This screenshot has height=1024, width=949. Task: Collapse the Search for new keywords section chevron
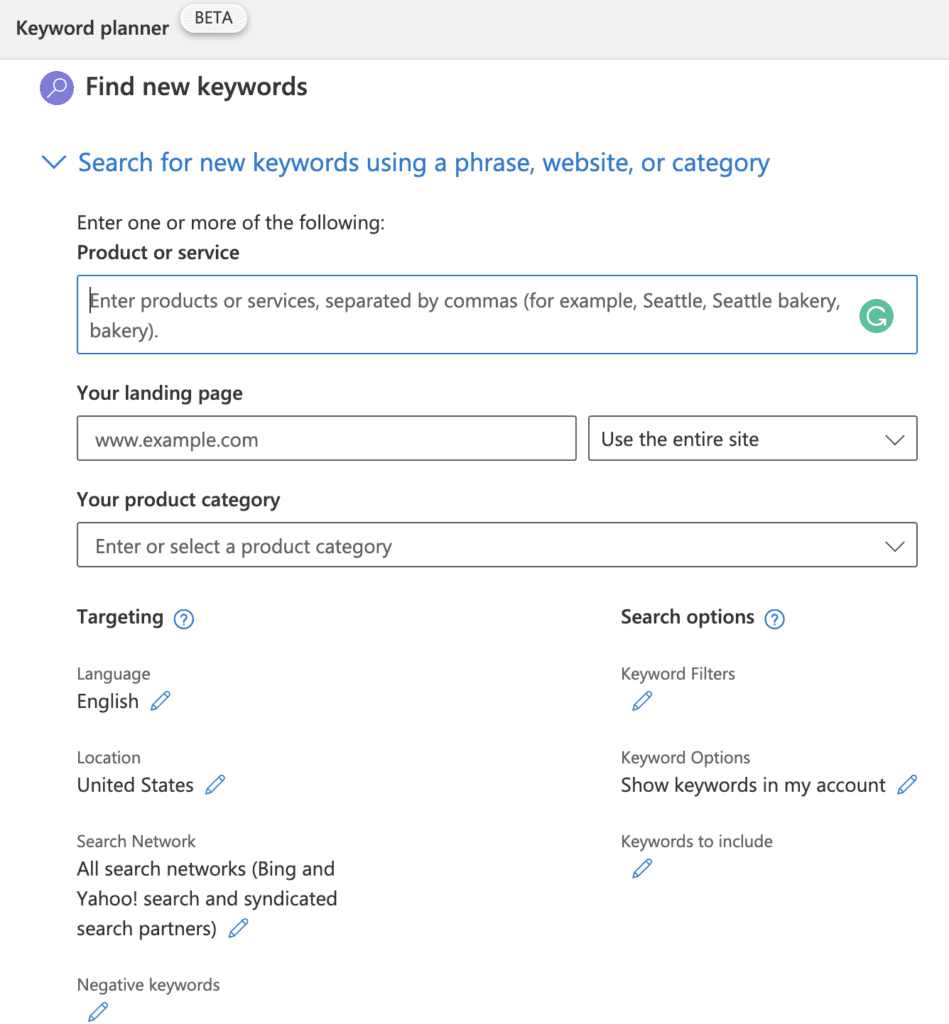tap(53, 163)
